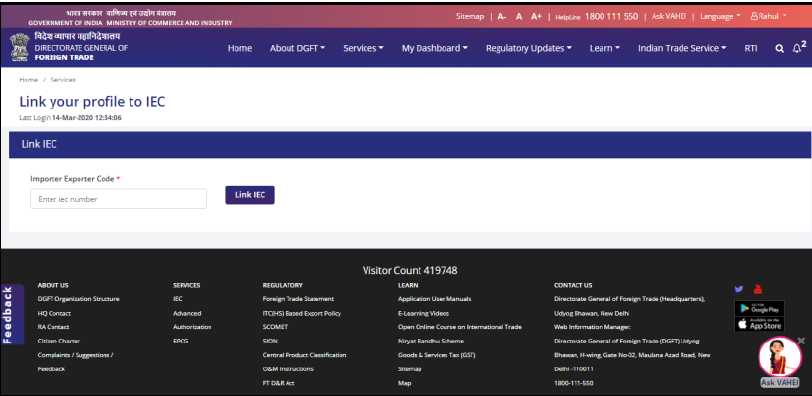Screen dimensions: 812x396
Task: Click the DGFT national emblem logo
Action: (19, 47)
